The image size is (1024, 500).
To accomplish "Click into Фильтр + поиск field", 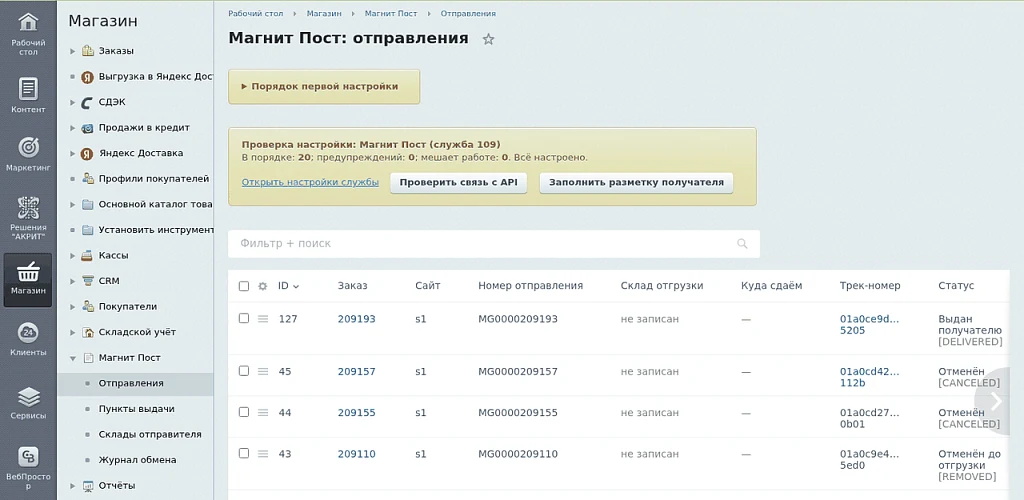I will click(x=494, y=243).
